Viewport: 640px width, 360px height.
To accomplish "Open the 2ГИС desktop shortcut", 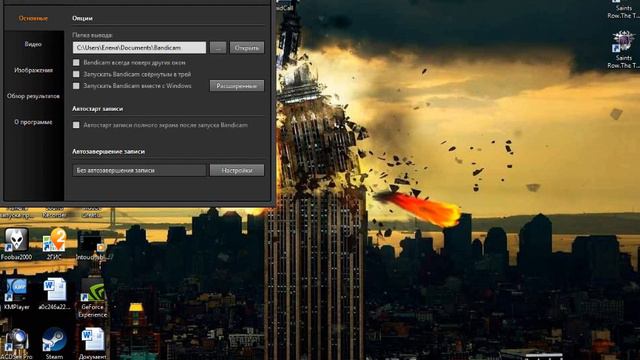I will [54, 244].
